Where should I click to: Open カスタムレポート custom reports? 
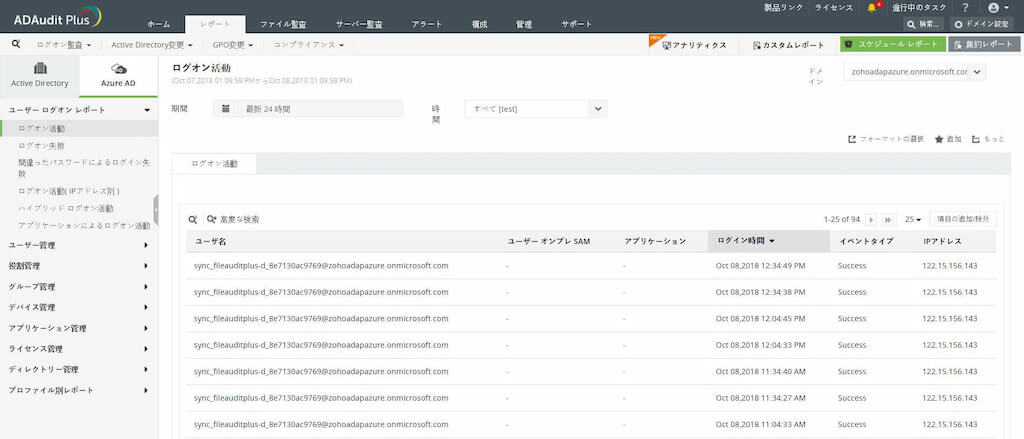click(x=788, y=45)
